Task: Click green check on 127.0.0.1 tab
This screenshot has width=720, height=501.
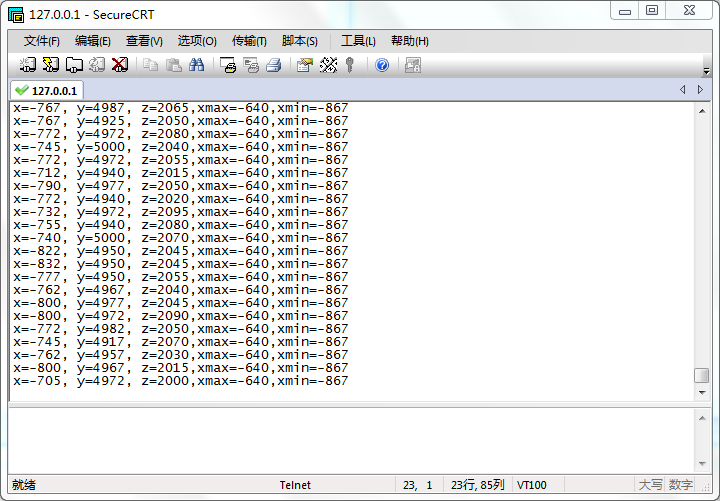Action: 22,90
